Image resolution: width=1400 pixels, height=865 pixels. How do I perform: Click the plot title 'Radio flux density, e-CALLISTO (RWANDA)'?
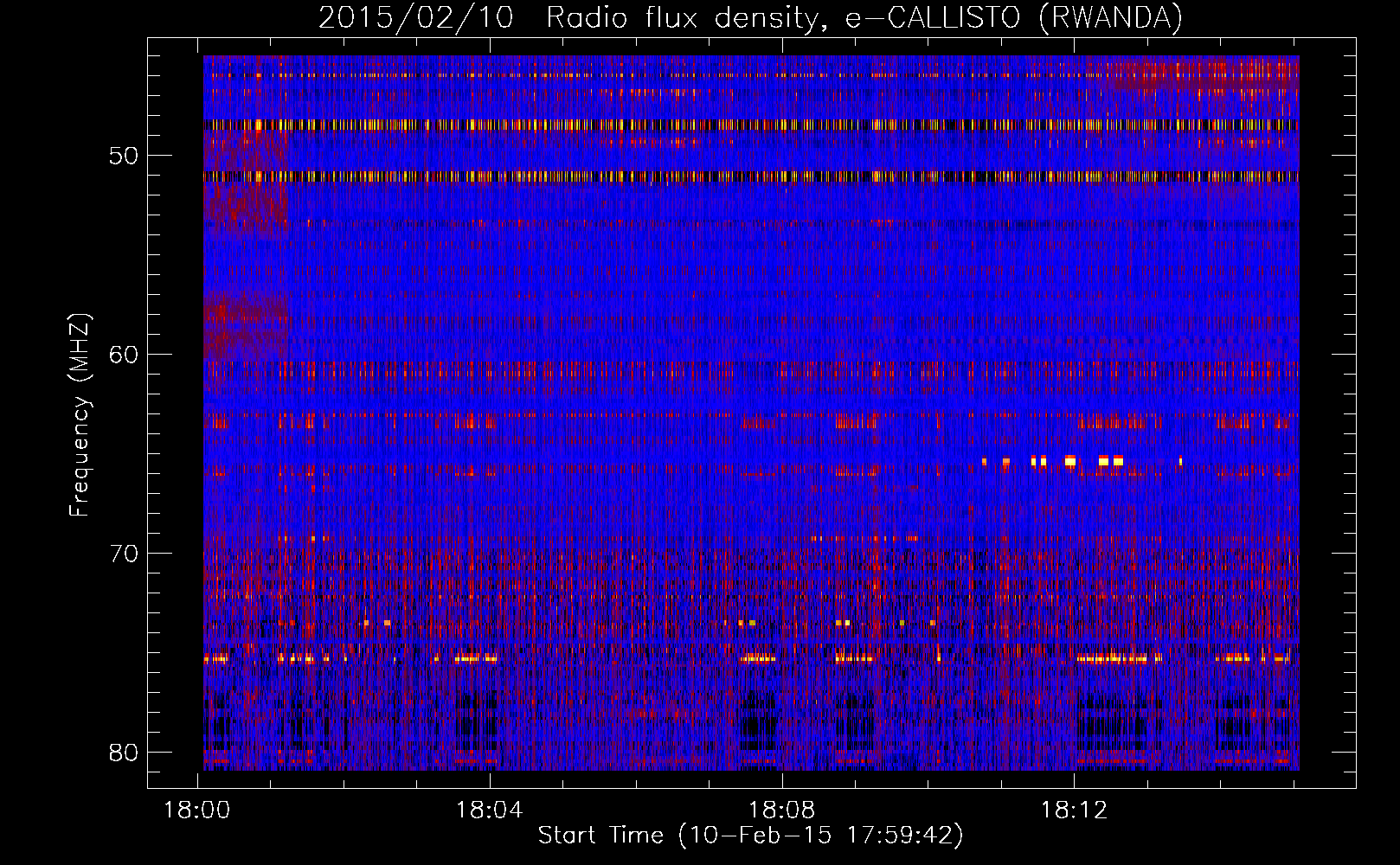pos(864,17)
